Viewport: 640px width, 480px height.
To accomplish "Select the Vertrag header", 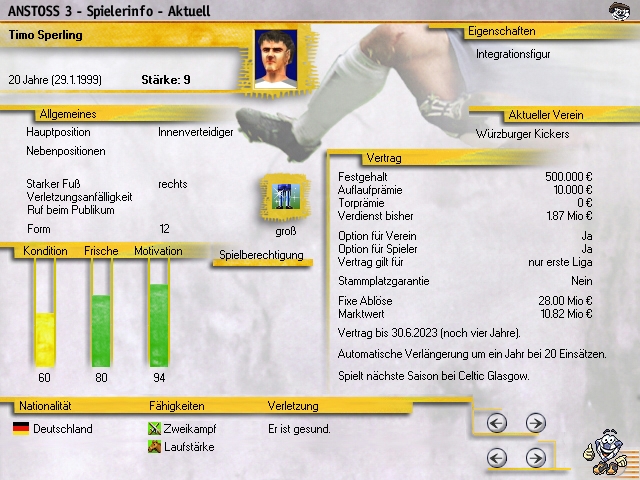I will pyautogui.click(x=384, y=158).
